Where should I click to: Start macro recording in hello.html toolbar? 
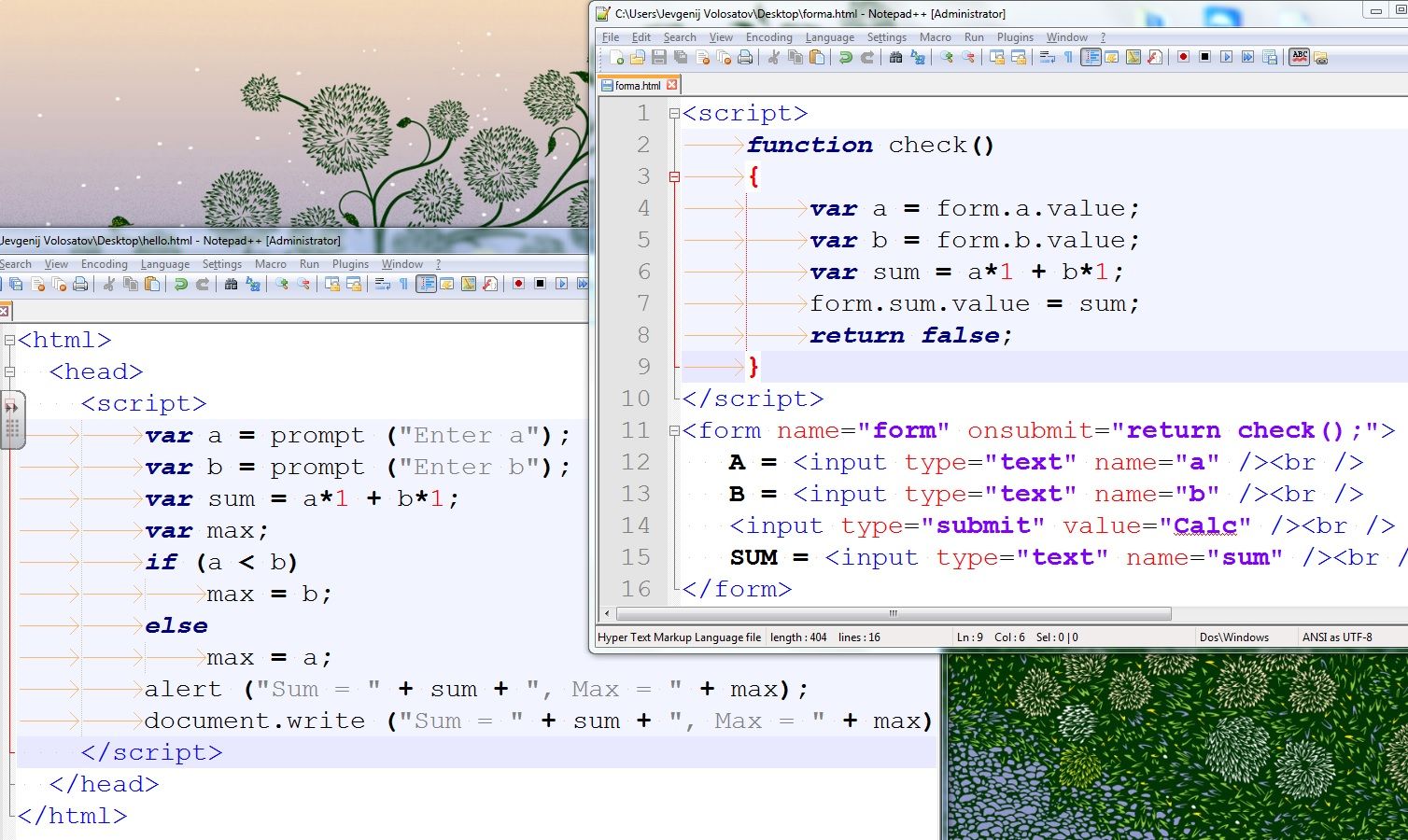[518, 284]
